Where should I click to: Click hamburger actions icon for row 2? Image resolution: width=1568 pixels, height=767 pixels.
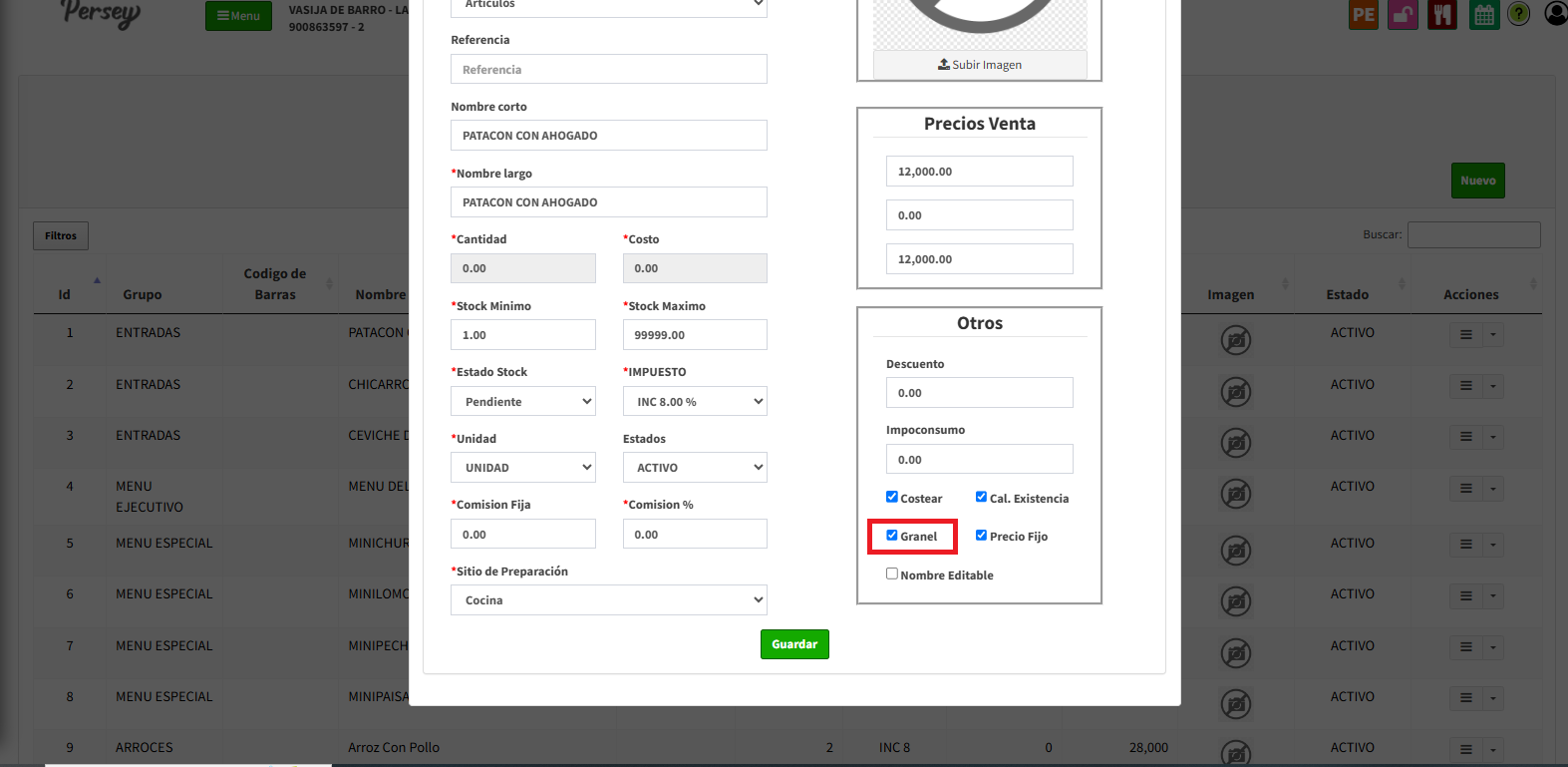coord(1466,386)
